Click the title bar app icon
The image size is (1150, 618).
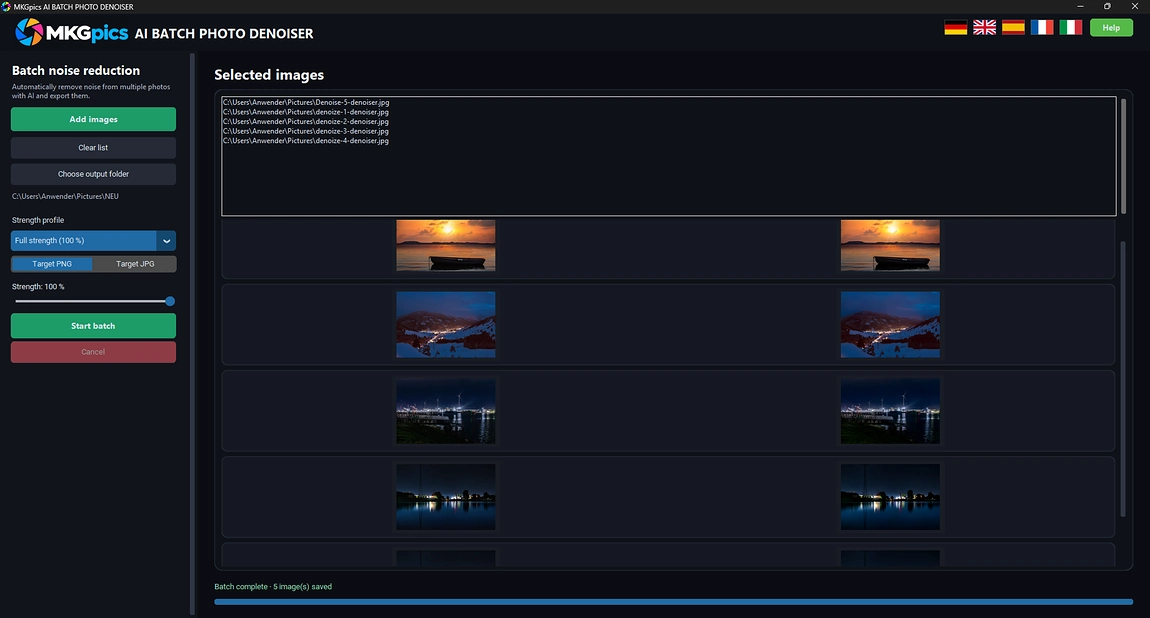click(x=6, y=7)
